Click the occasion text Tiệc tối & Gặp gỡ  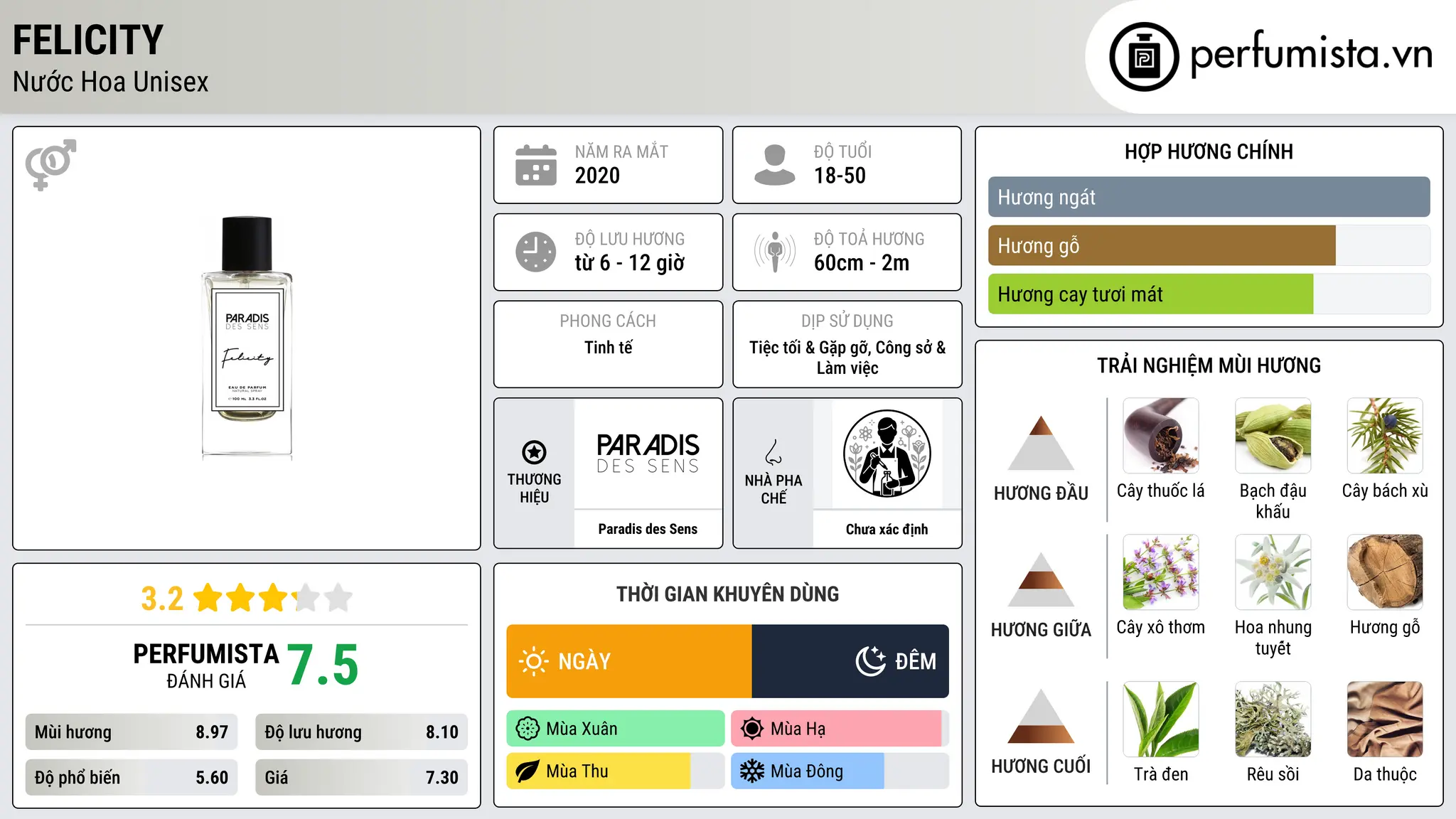(809, 348)
